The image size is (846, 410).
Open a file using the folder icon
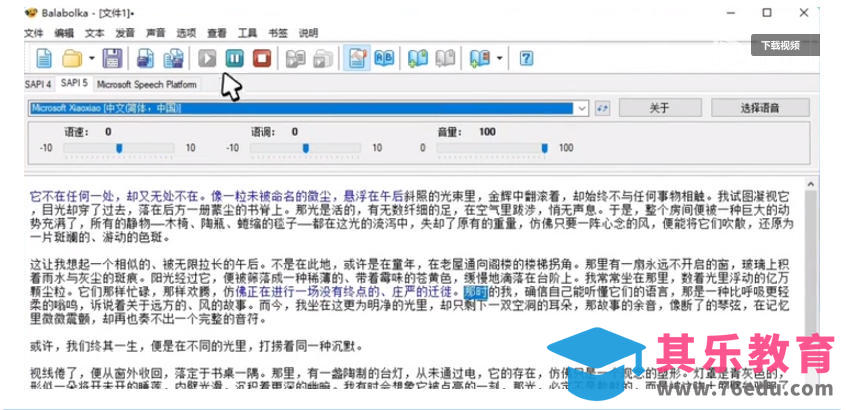pos(72,58)
